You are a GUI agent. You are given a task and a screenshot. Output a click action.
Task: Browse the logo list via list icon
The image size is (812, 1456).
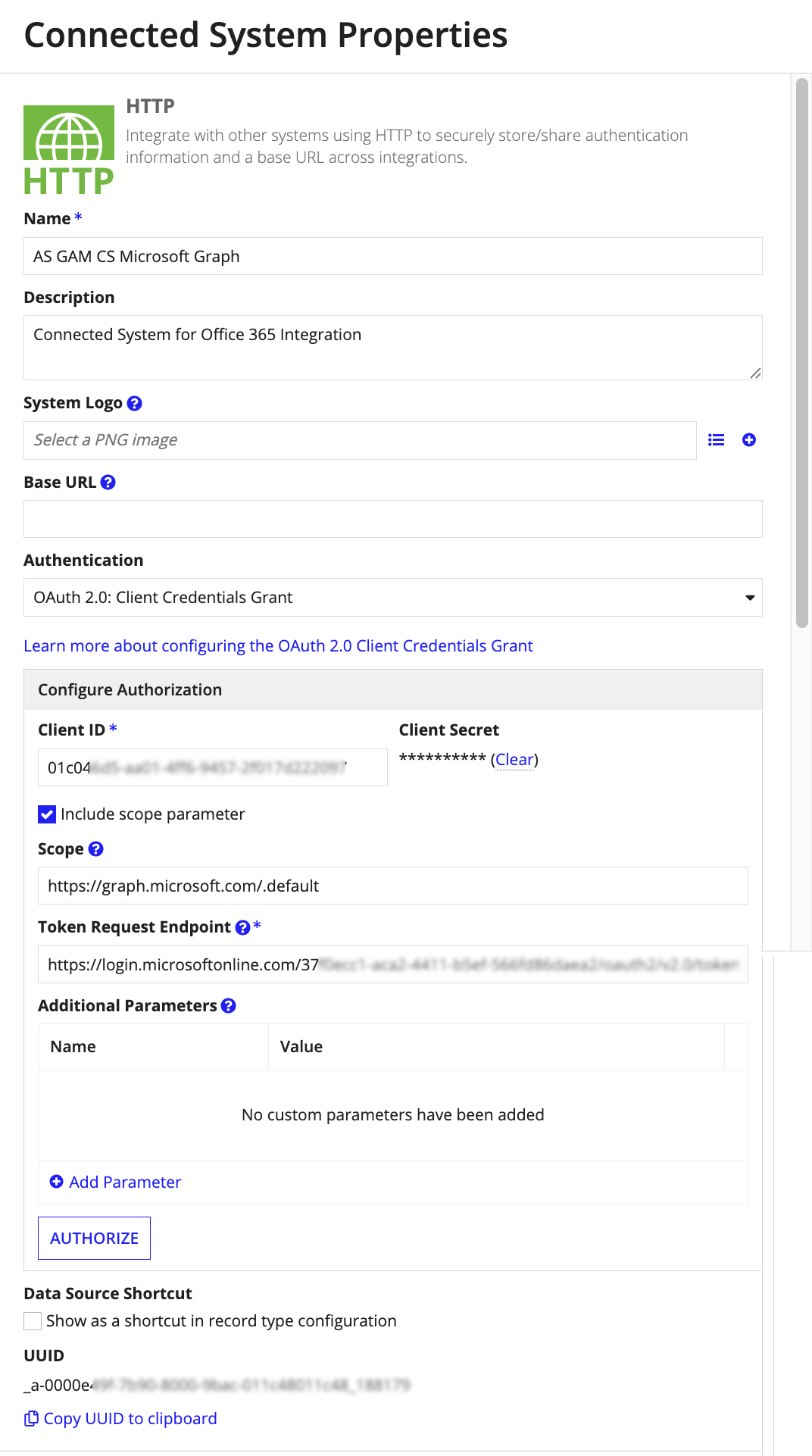click(717, 440)
